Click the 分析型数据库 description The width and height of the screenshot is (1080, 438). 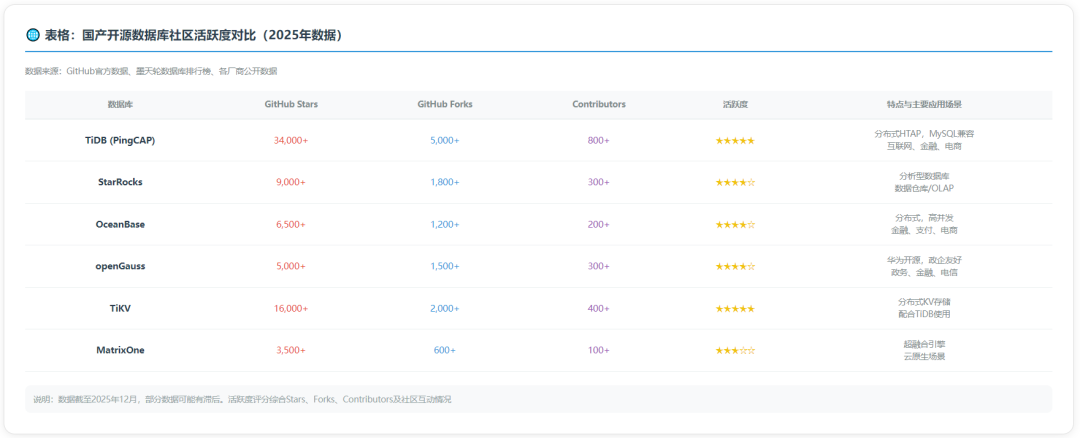click(x=924, y=176)
